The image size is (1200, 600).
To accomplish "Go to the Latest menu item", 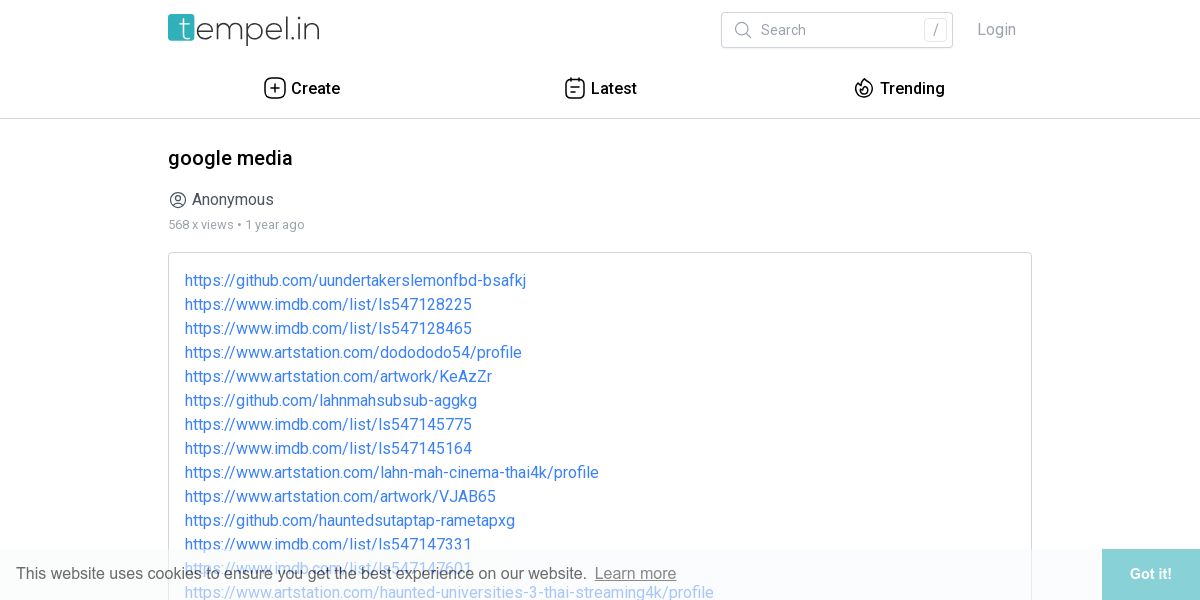I will coord(601,88).
